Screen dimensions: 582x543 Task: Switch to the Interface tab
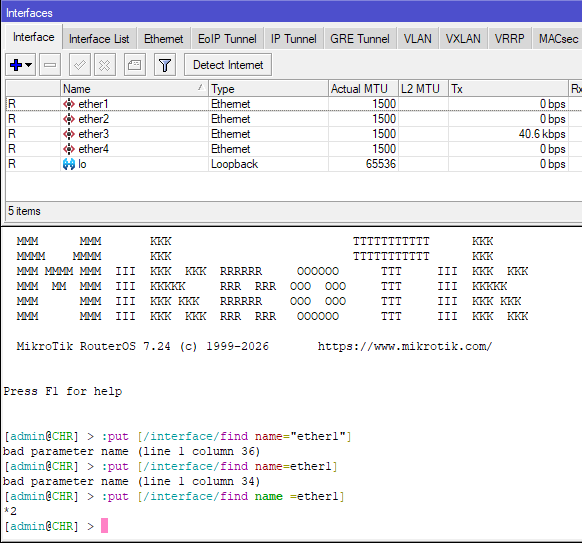(33, 37)
